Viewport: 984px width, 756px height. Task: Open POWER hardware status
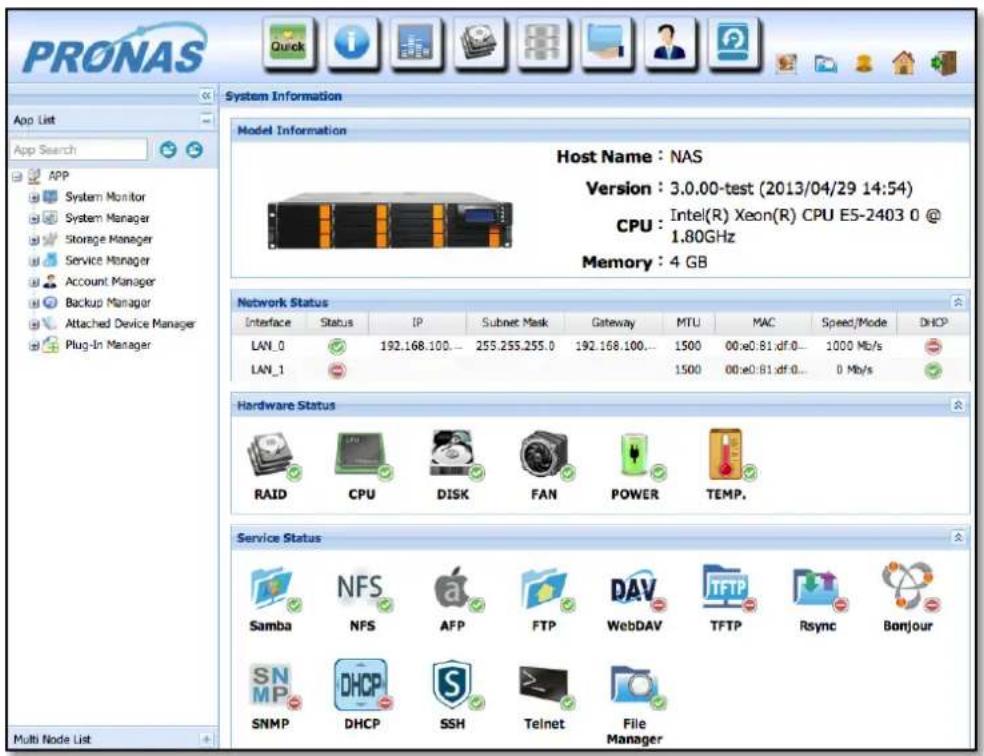tap(636, 465)
